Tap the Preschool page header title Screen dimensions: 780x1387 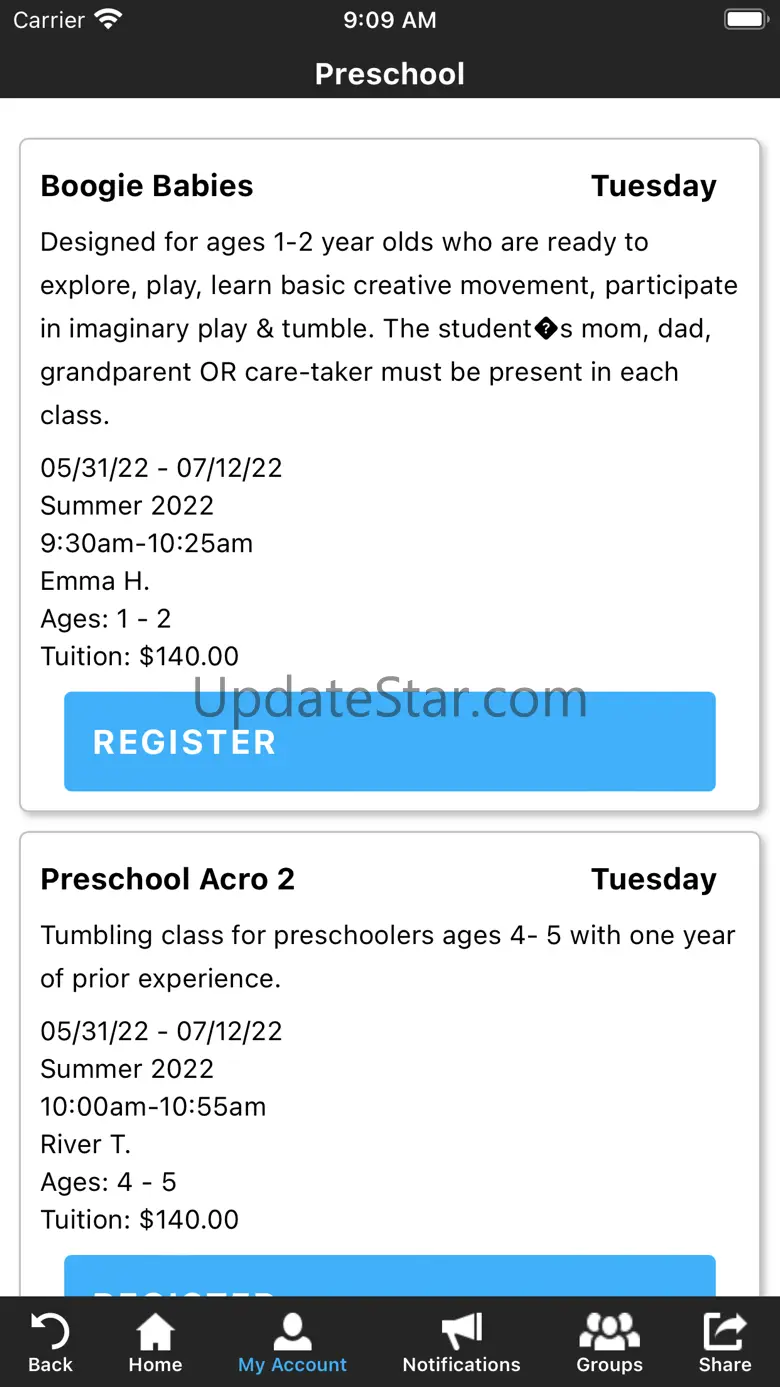coord(390,74)
